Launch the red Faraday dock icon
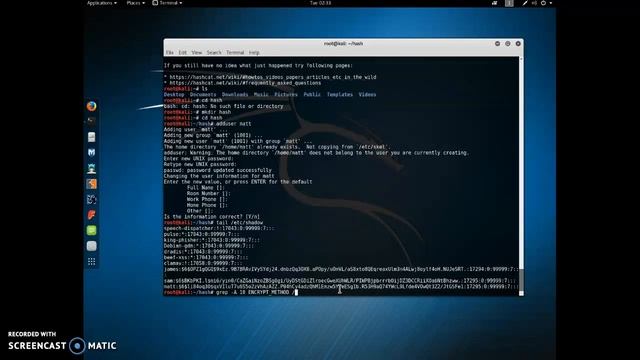The image size is (640, 360). point(91,215)
